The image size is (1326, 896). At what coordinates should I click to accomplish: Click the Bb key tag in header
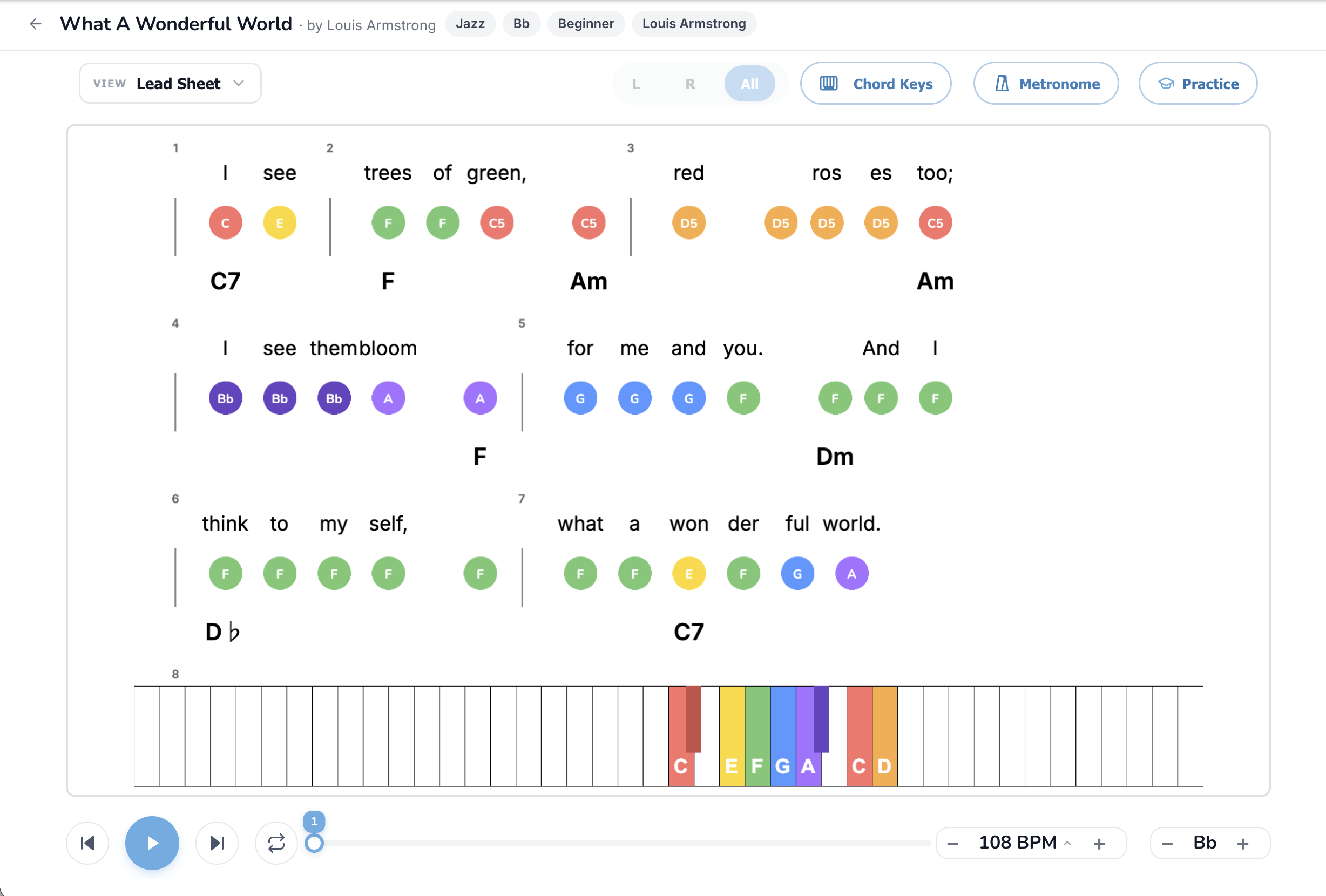pyautogui.click(x=521, y=24)
